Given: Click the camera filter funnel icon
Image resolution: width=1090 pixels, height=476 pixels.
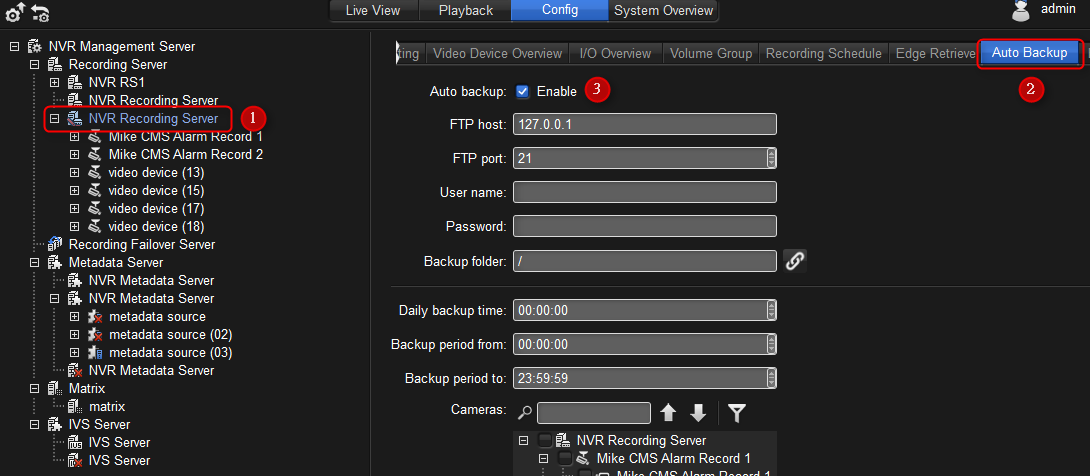Looking at the screenshot, I should coord(737,413).
